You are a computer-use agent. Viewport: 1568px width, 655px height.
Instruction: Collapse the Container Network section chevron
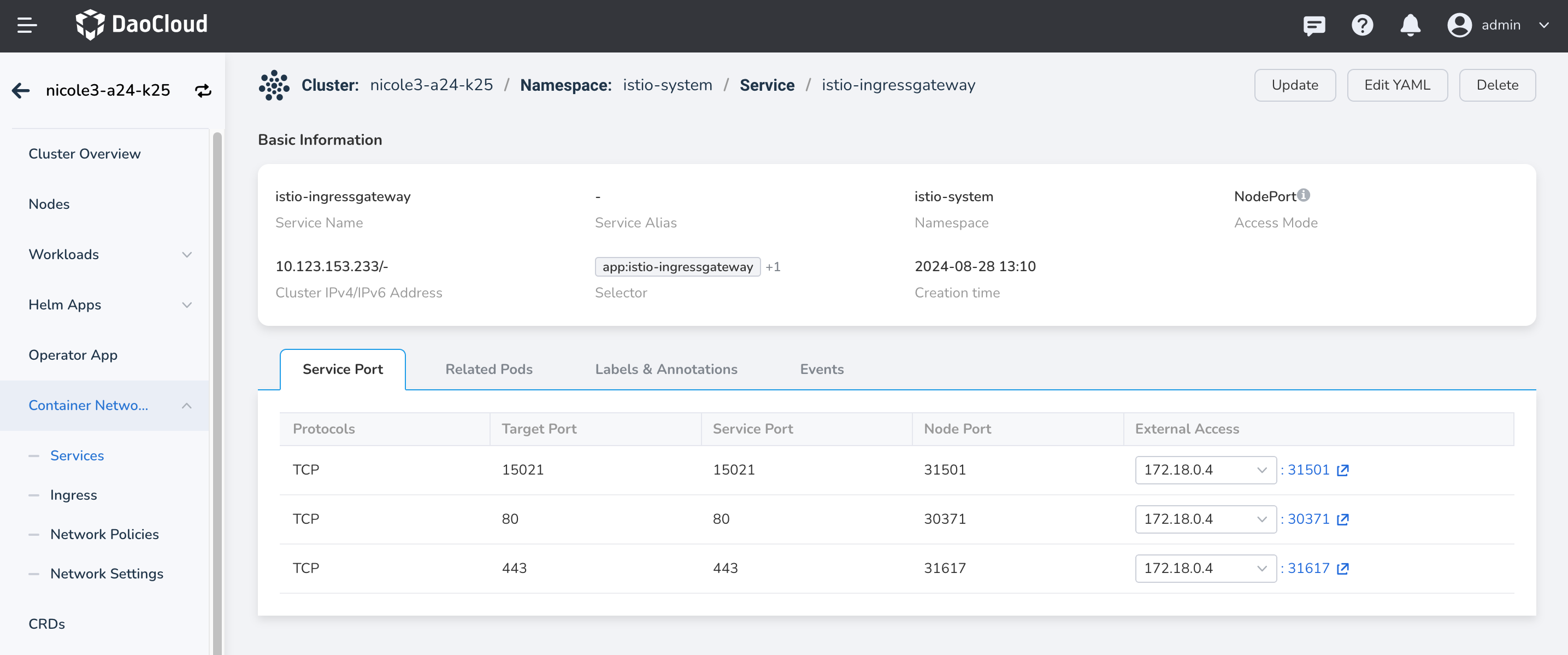(187, 406)
